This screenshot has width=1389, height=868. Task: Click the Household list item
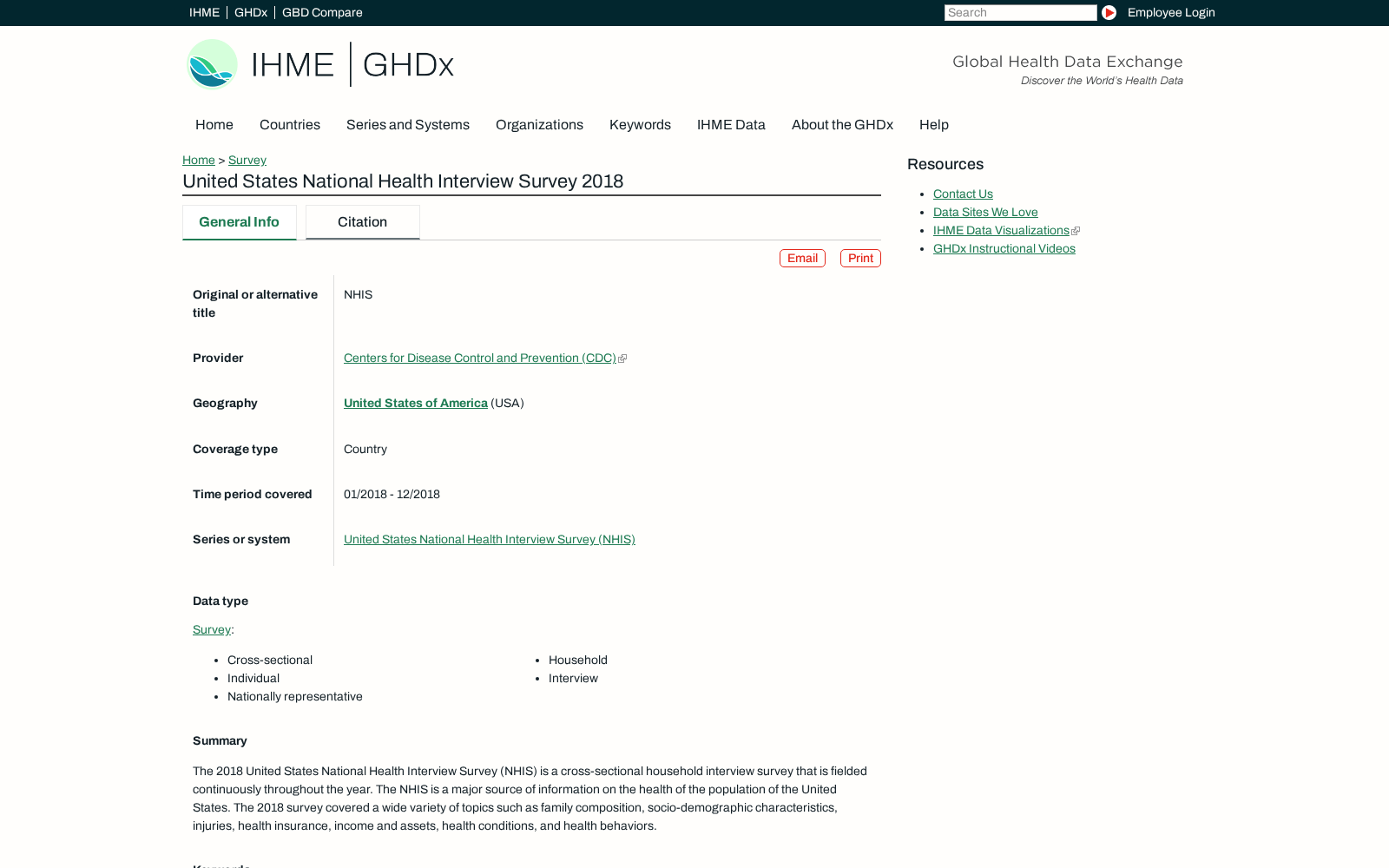(578, 660)
